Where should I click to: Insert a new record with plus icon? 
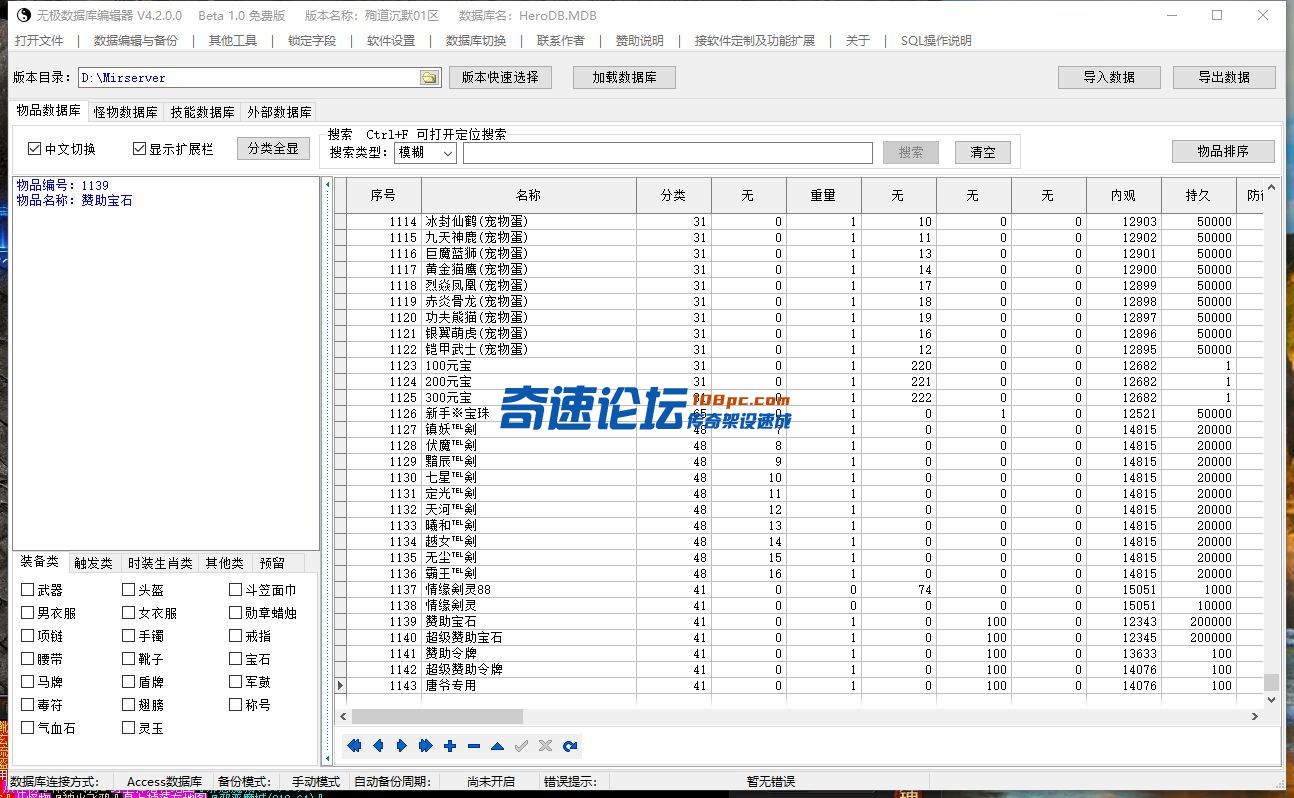[x=450, y=746]
